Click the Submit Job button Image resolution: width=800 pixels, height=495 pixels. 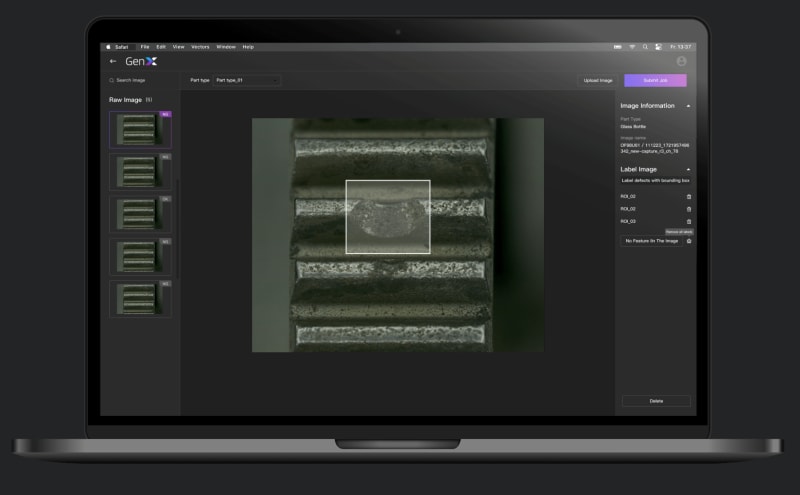[655, 80]
